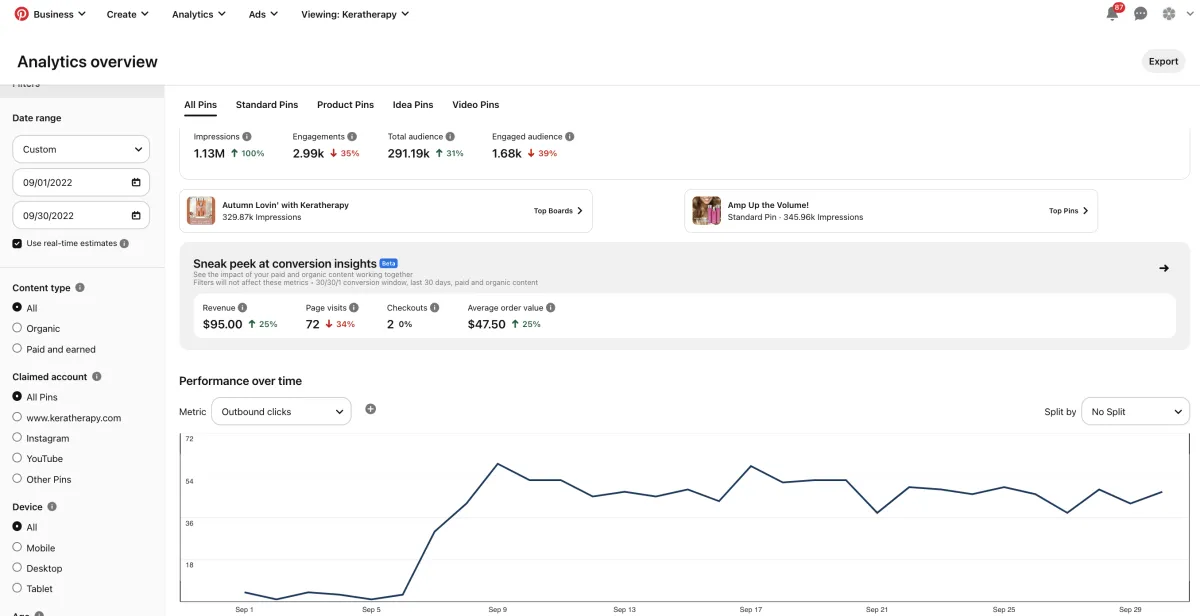Switch to the Product Pins tab
Screen dimensions: 1200x616
345,105
